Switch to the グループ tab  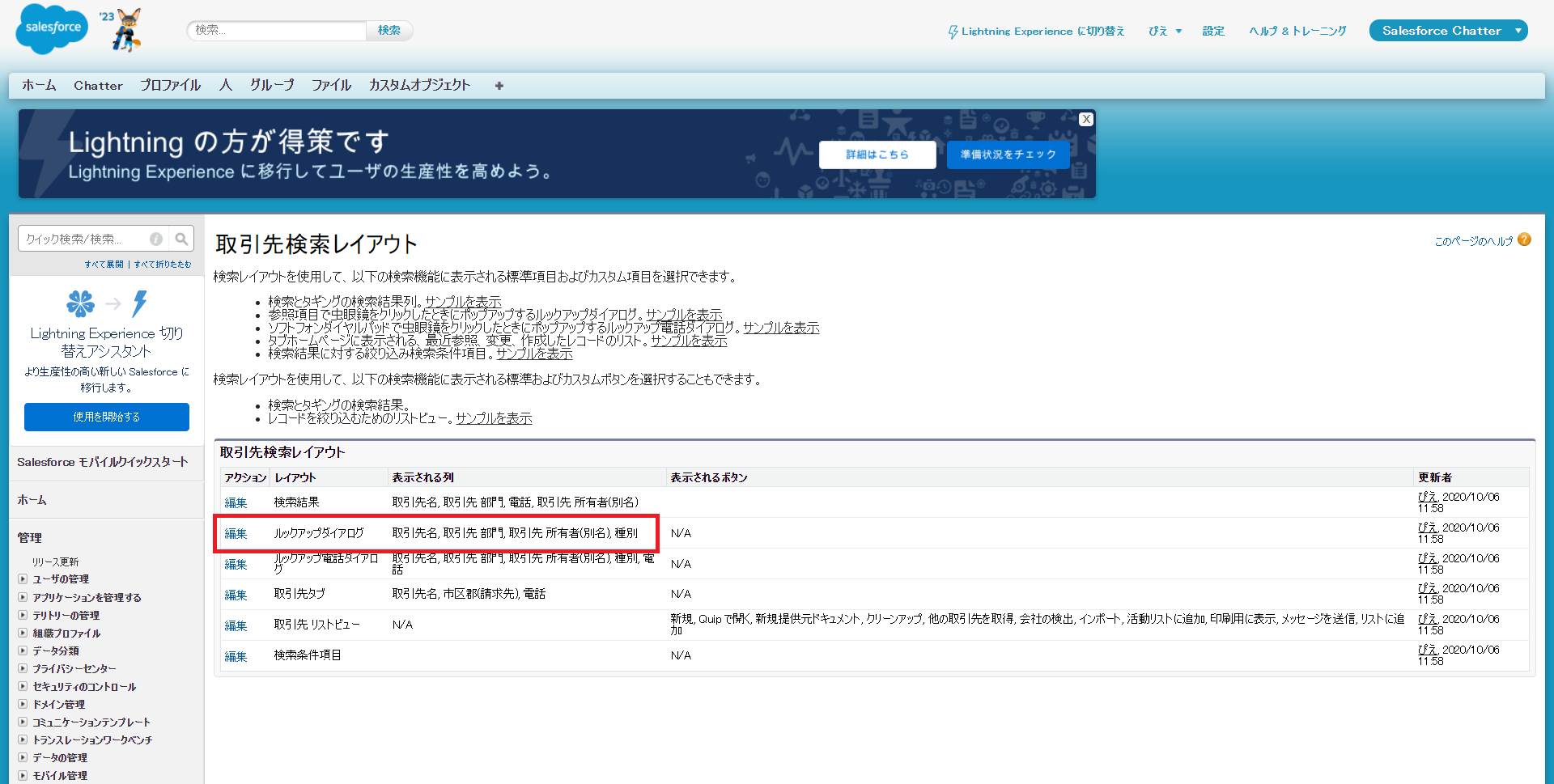pyautogui.click(x=272, y=85)
